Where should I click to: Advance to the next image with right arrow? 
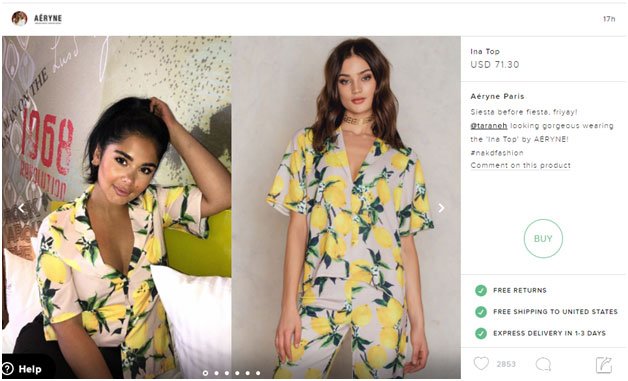point(441,208)
